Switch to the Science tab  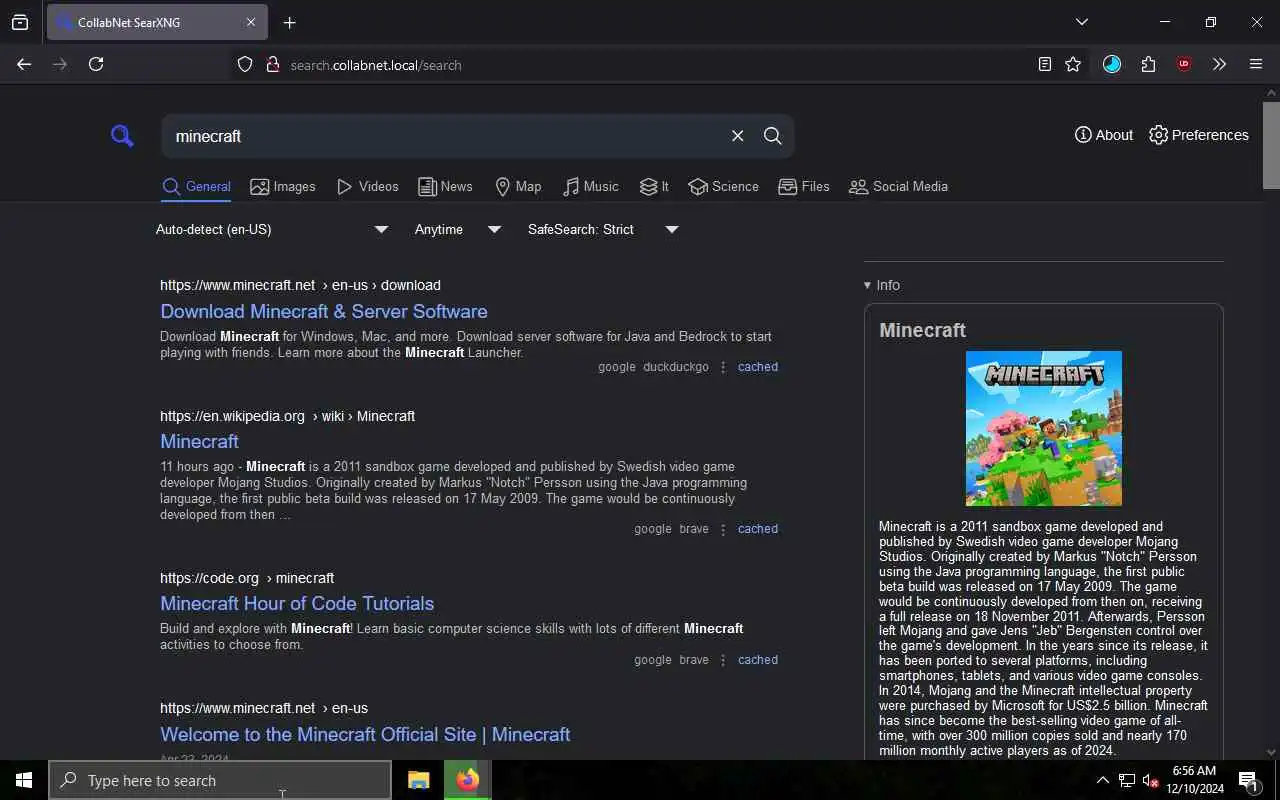tap(724, 187)
